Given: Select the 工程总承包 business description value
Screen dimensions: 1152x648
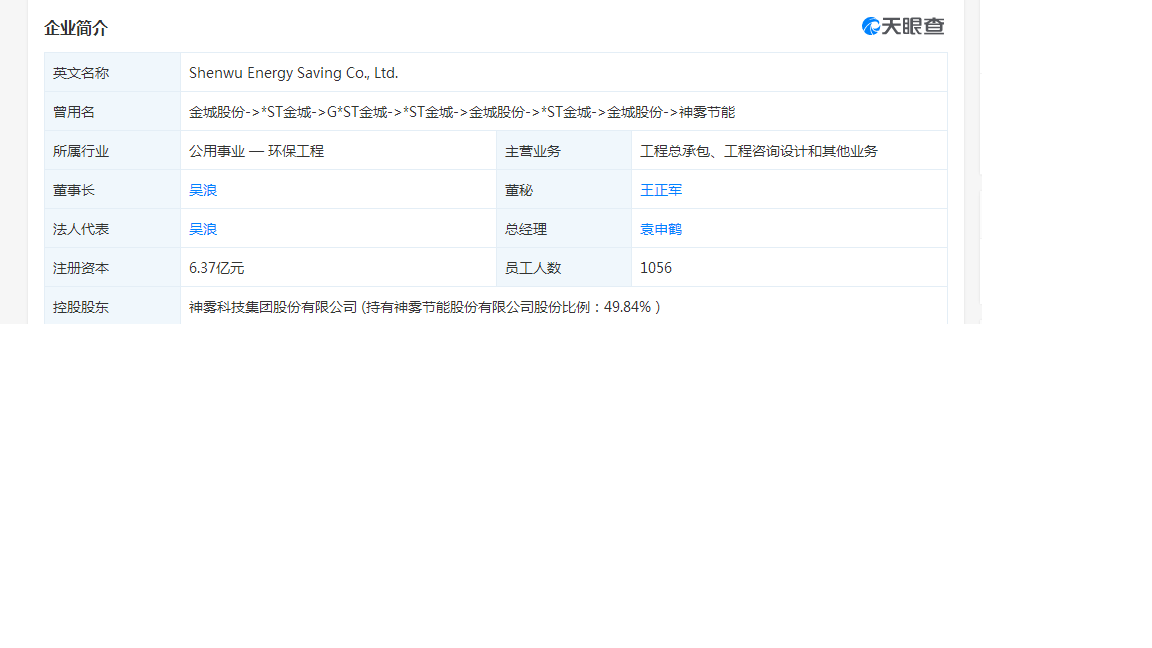Looking at the screenshot, I should pyautogui.click(x=759, y=151).
